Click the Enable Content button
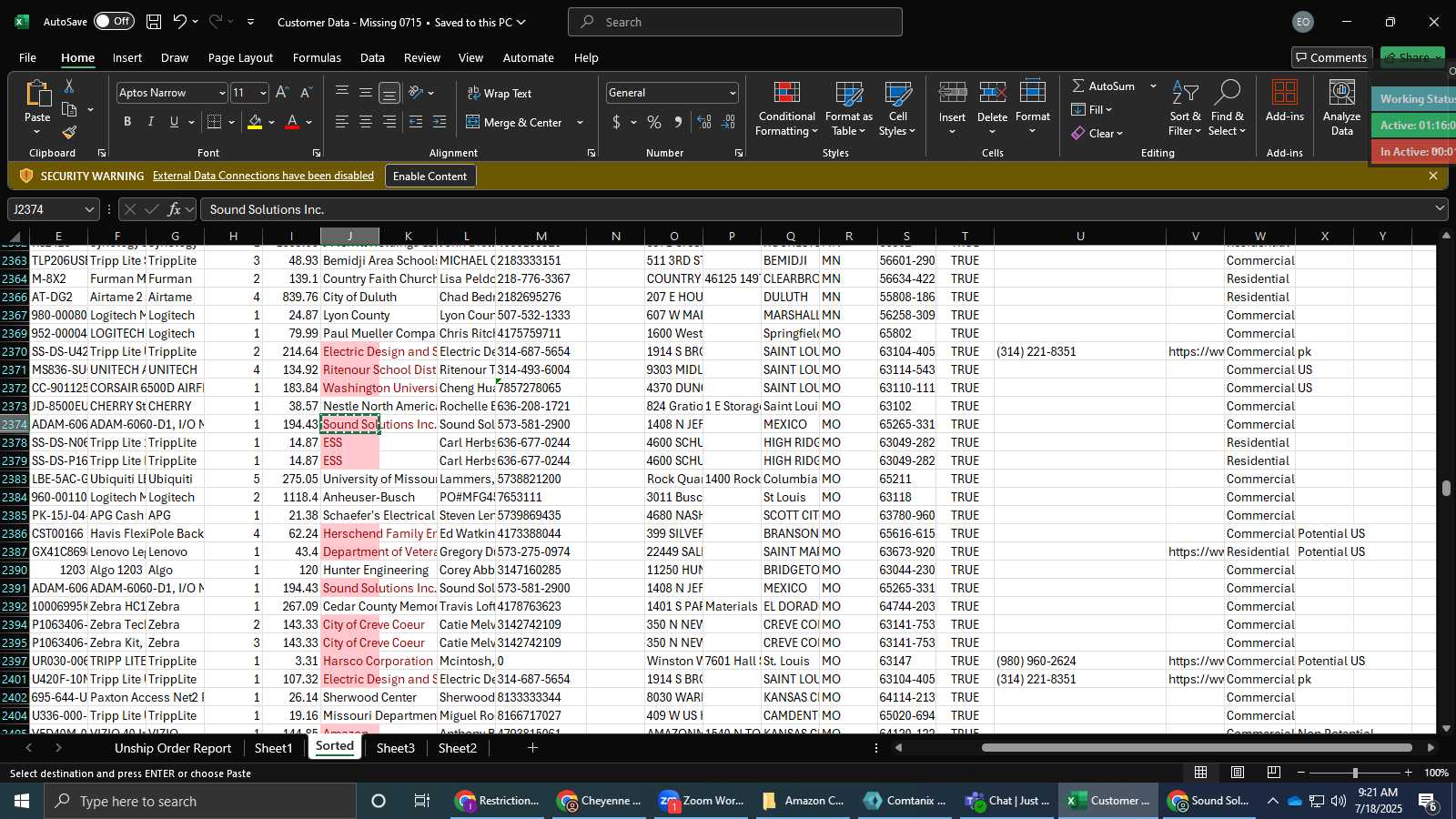The image size is (1456, 819). coord(430,176)
